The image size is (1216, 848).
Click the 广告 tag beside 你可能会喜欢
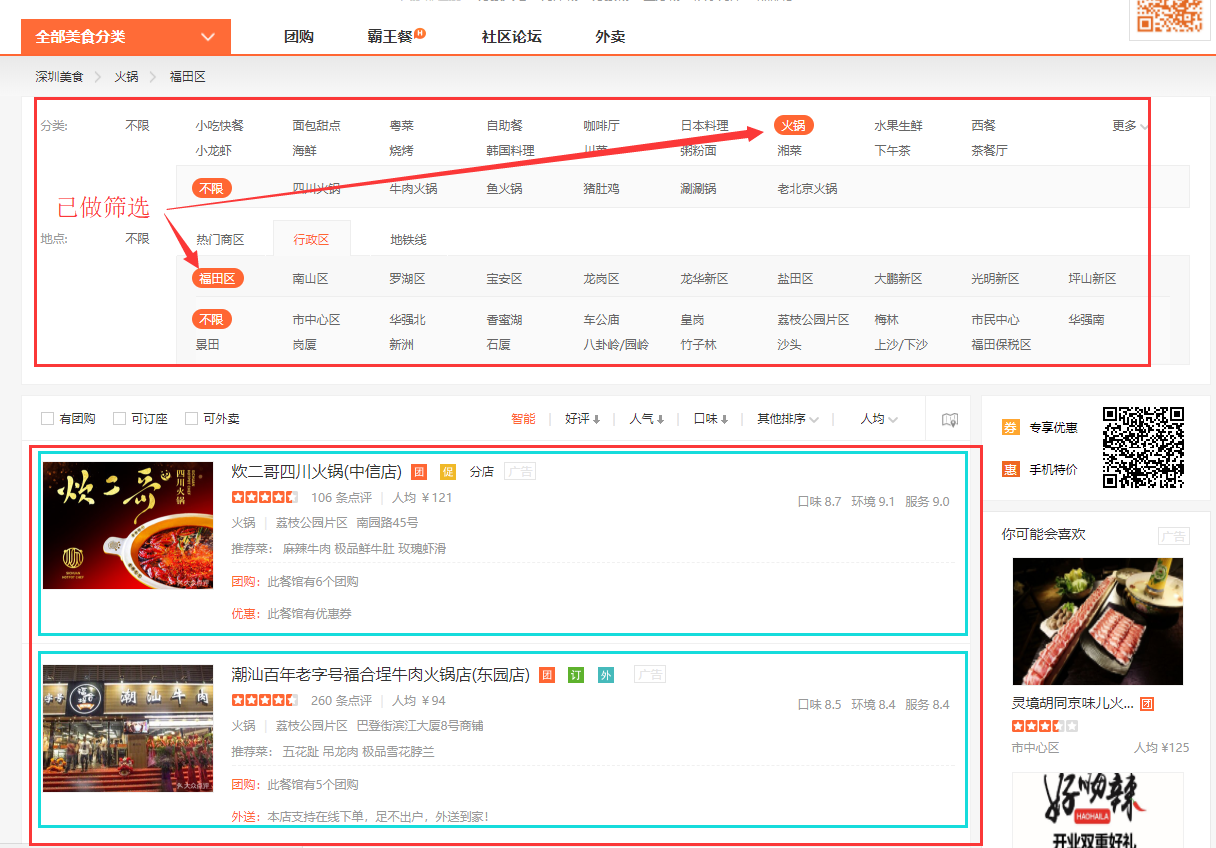tap(1174, 536)
